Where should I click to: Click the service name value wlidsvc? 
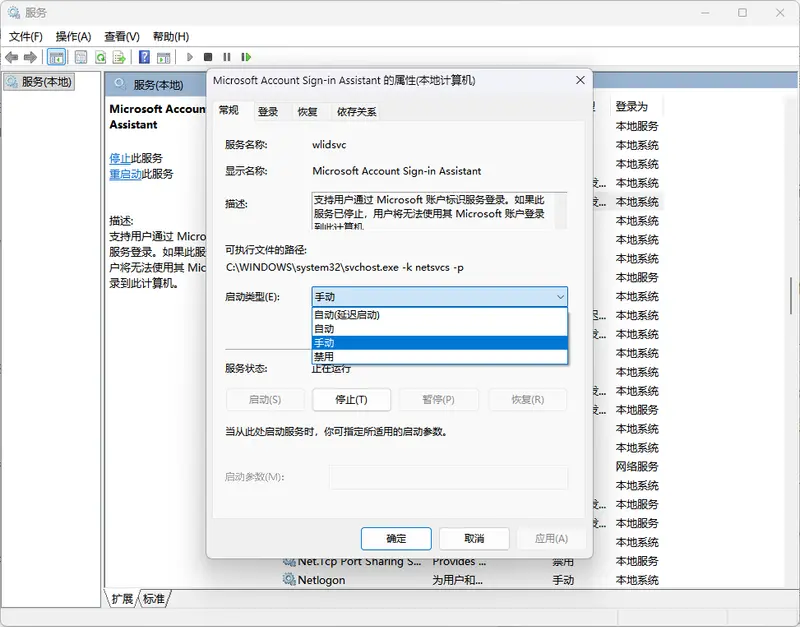329,145
